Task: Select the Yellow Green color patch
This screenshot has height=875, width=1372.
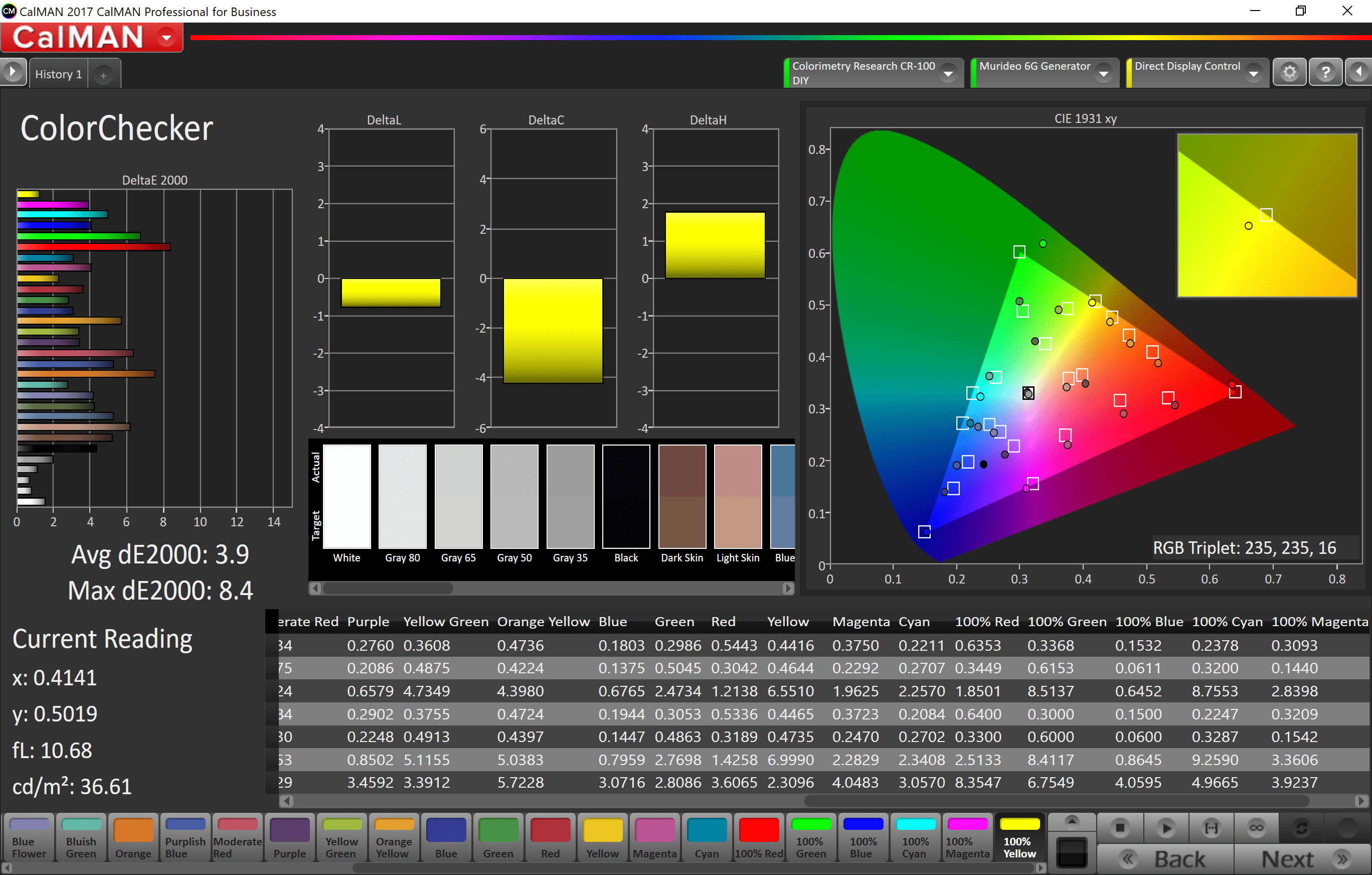Action: coord(341,837)
